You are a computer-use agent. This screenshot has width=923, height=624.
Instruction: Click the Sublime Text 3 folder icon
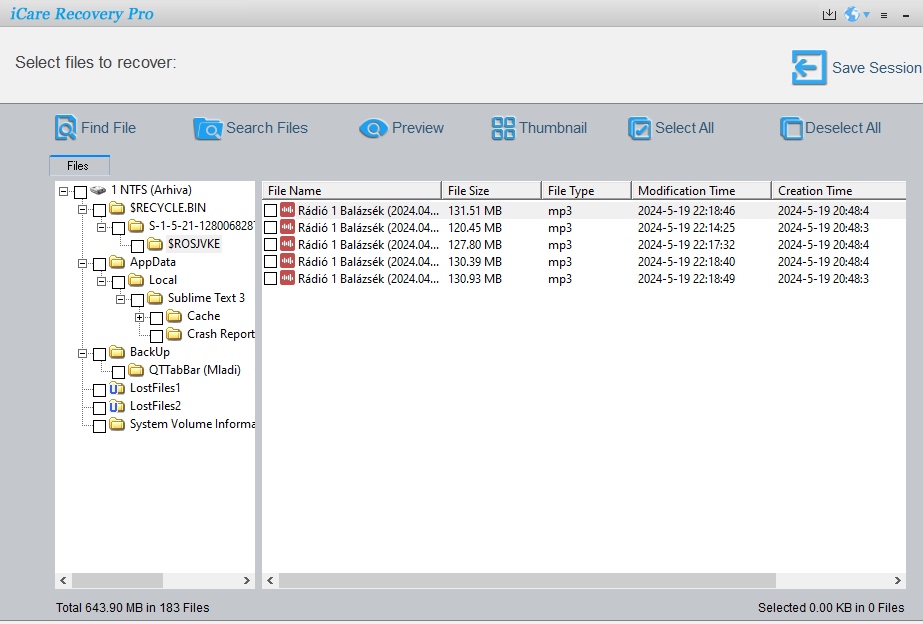pyautogui.click(x=155, y=298)
